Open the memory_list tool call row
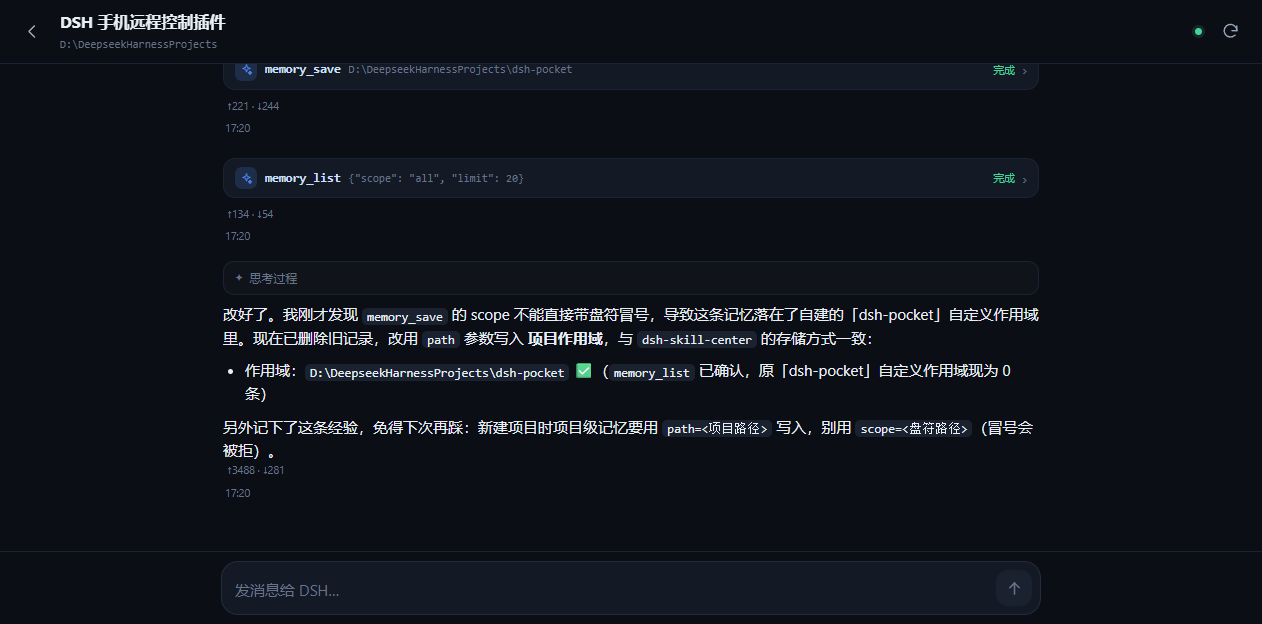 tap(630, 178)
